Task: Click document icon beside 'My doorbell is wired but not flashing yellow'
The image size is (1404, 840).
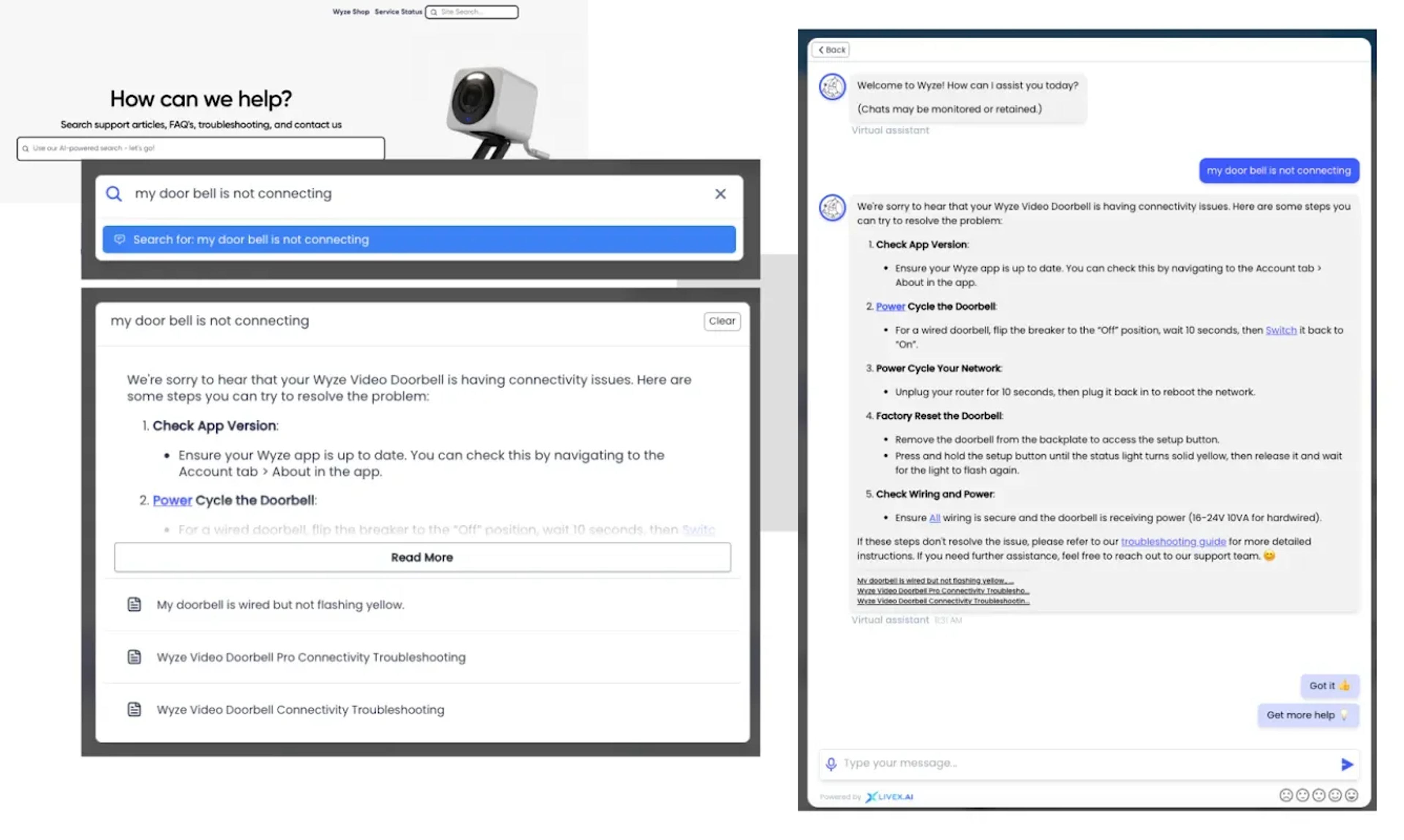Action: click(x=134, y=604)
